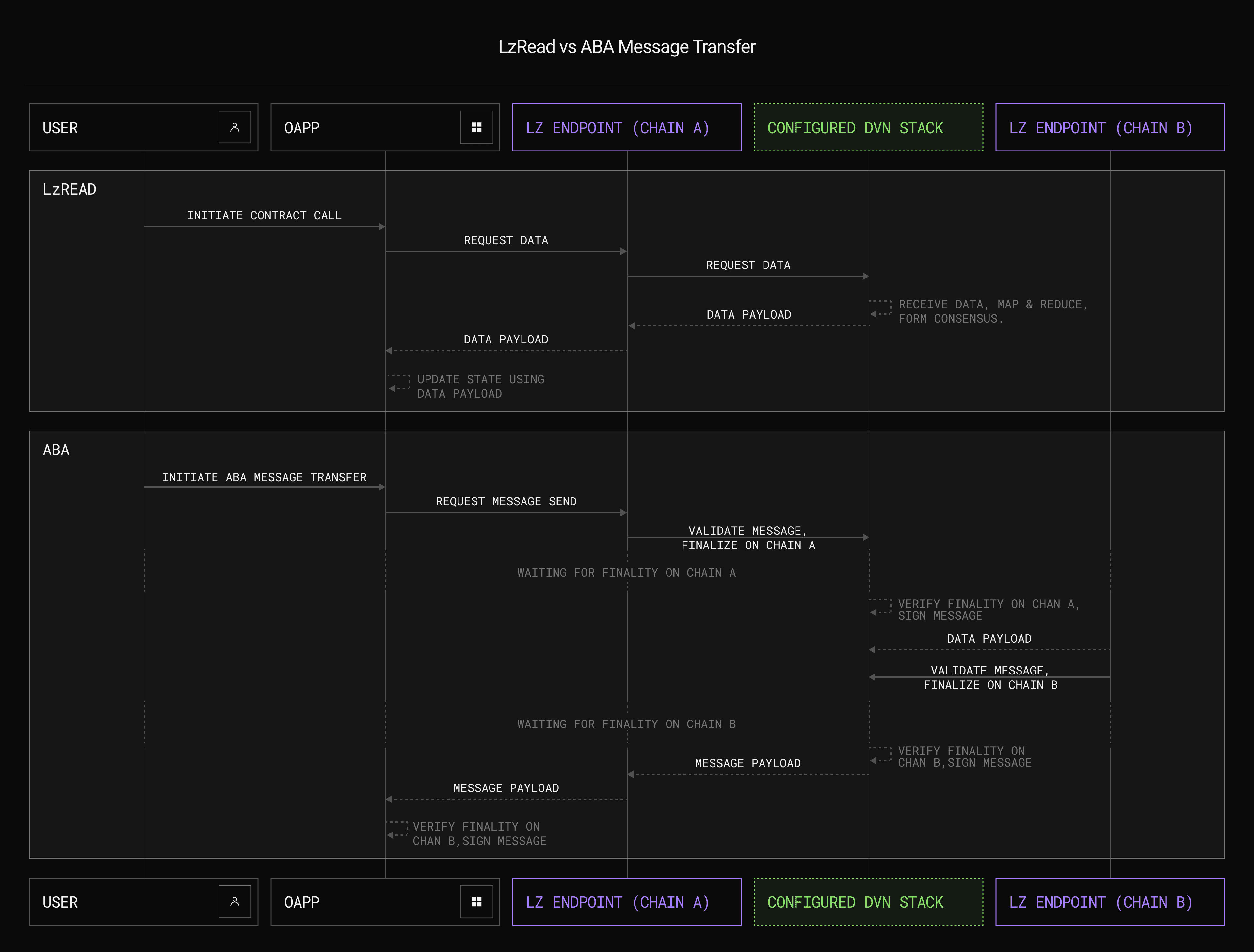Click the grid icon in the footer OAPP box
The image size is (1254, 952).
476,902
